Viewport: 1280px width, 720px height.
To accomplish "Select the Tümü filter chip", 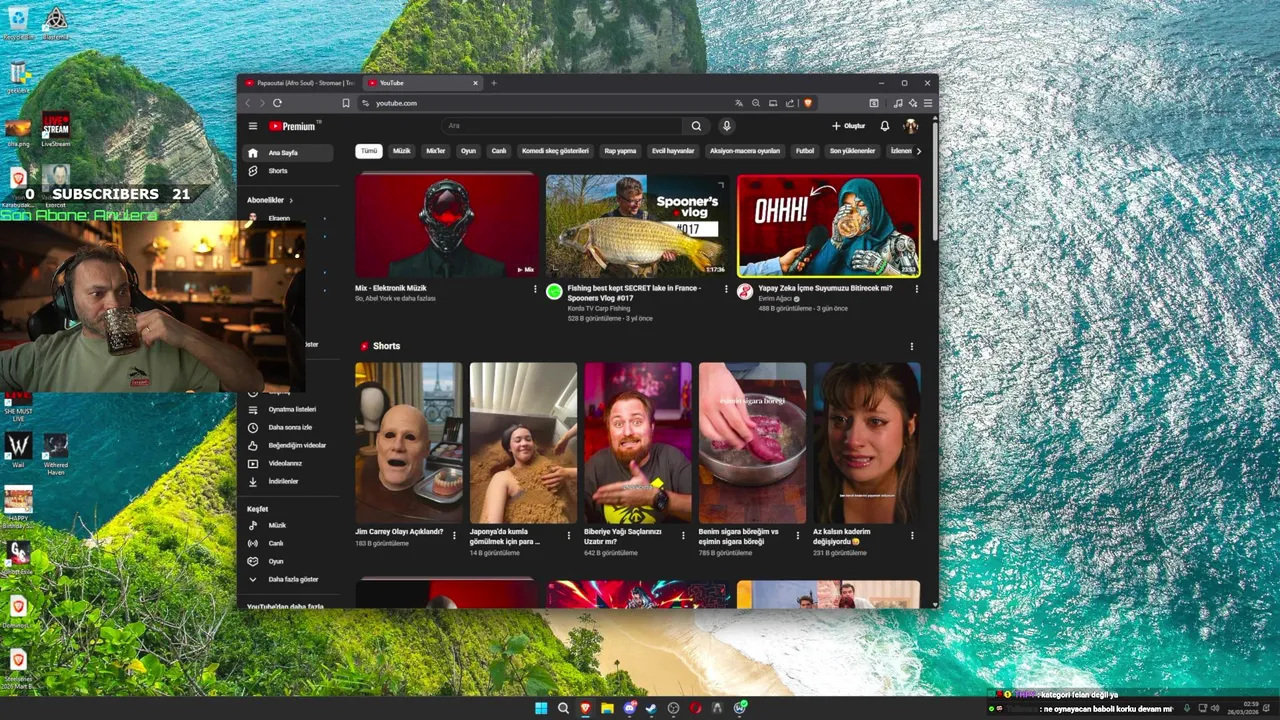I will [x=369, y=151].
